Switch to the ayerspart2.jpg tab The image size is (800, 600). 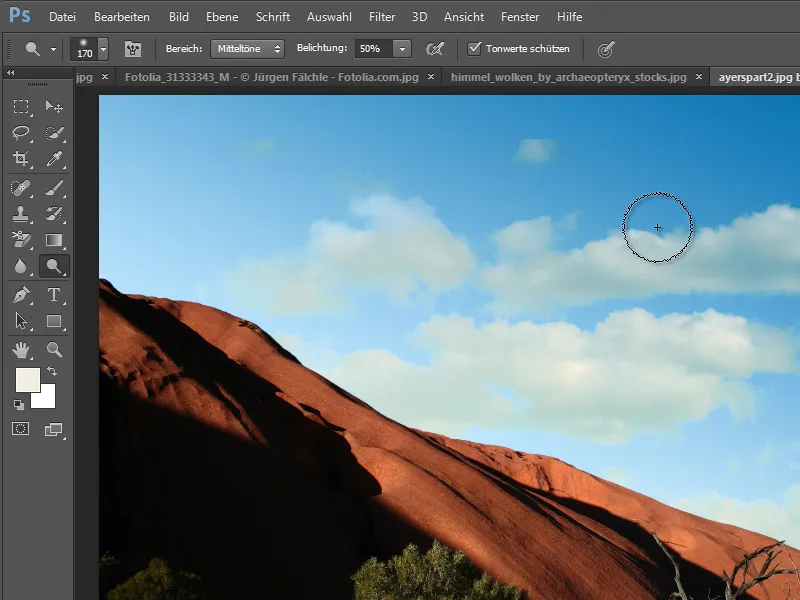(756, 77)
